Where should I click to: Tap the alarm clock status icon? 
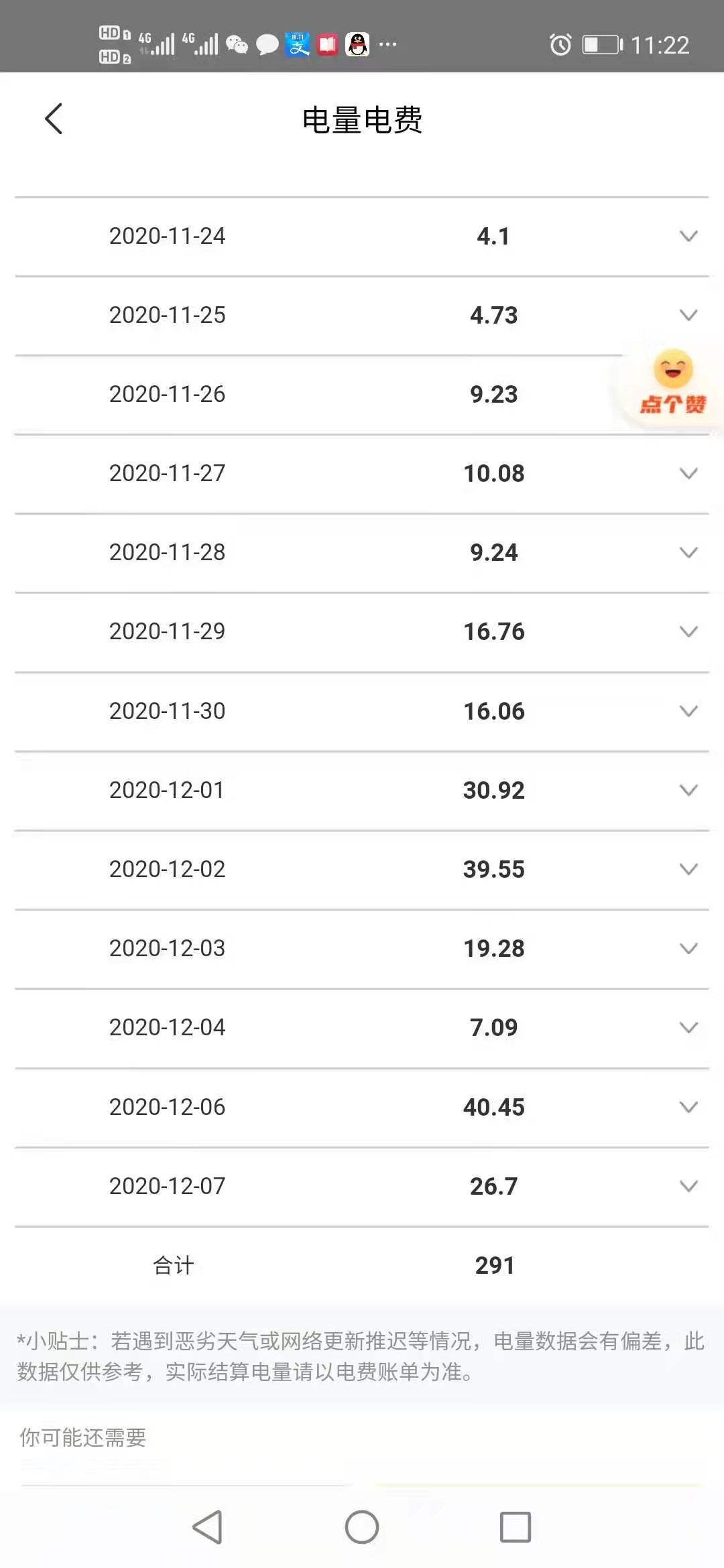560,45
